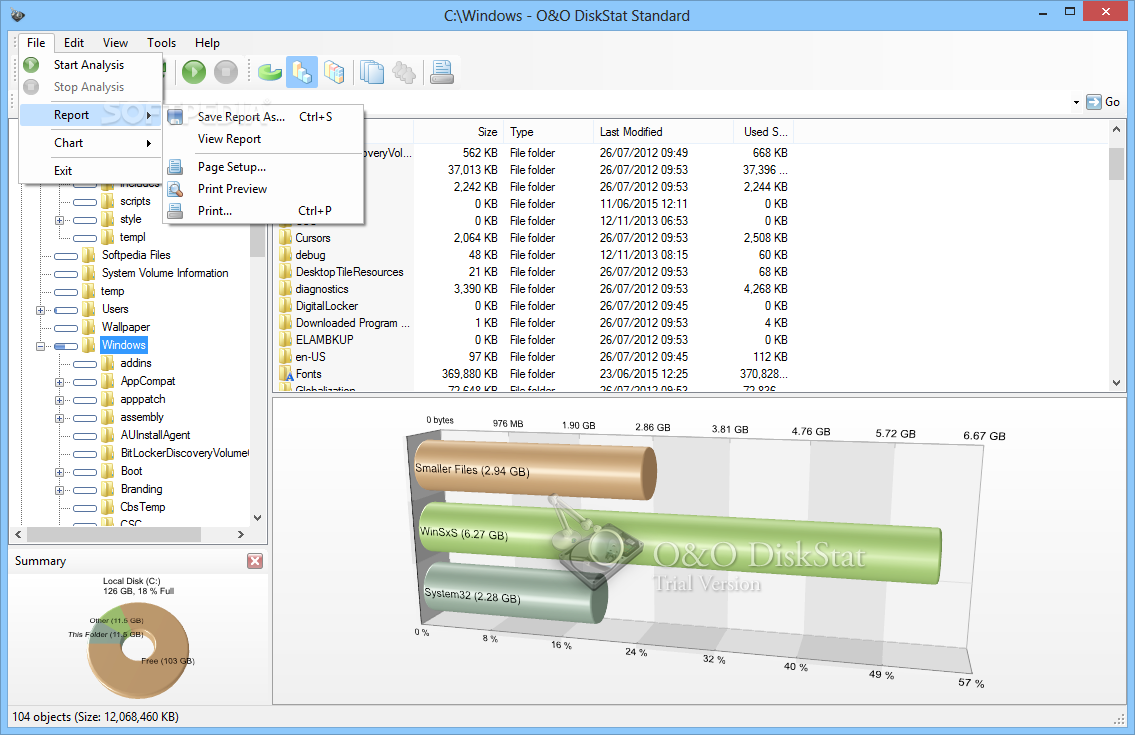The height and width of the screenshot is (735, 1135).
Task: Open the View menu
Action: point(115,43)
